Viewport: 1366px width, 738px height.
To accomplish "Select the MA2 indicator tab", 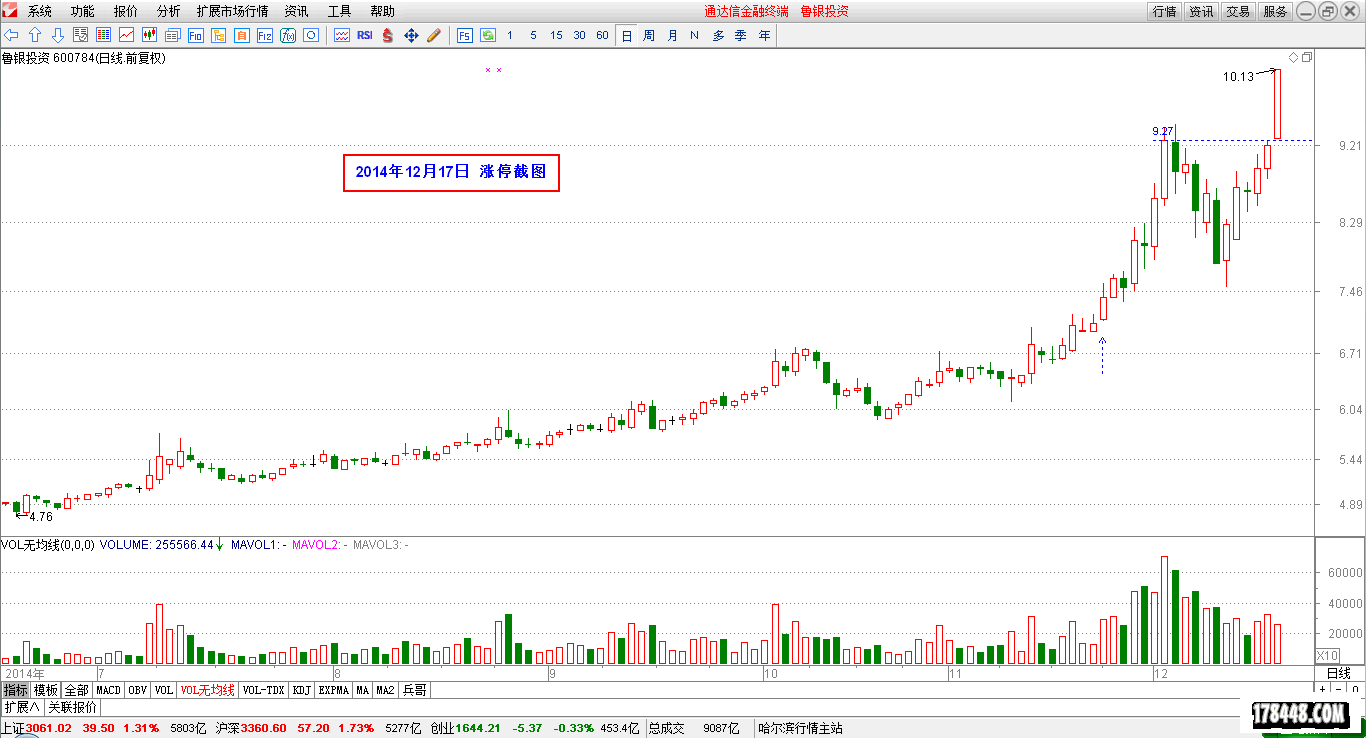I will click(x=385, y=690).
